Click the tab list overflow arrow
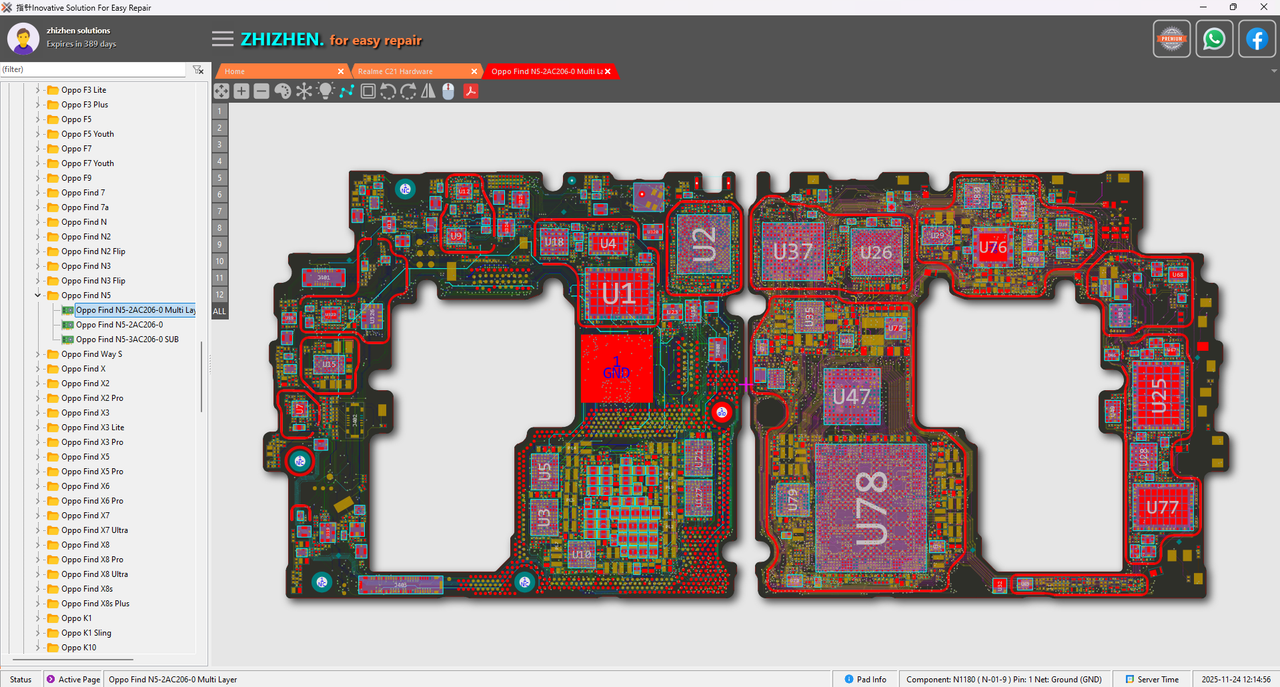 [1273, 71]
